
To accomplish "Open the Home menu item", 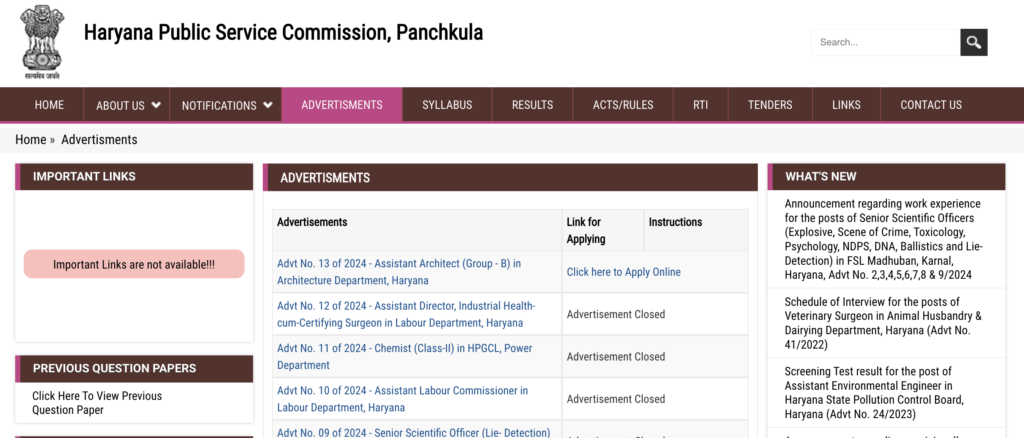I will click(x=49, y=105).
